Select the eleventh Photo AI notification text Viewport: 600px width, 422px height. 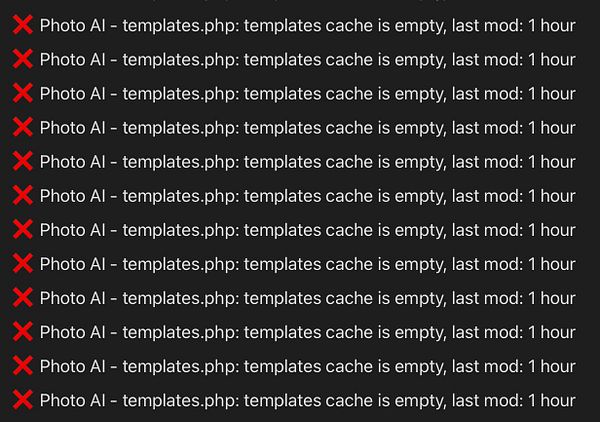pyautogui.click(x=308, y=367)
